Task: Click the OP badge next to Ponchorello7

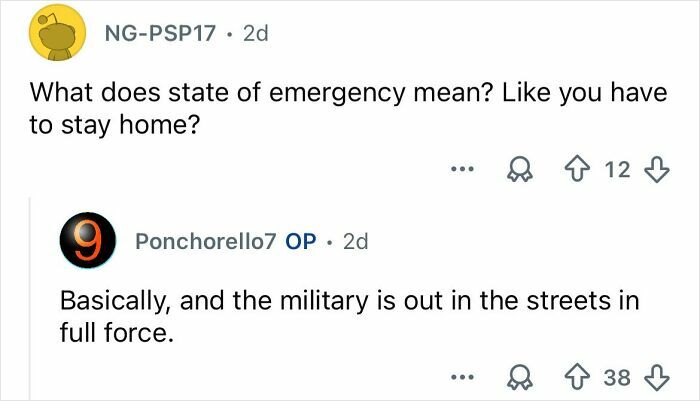Action: tap(301, 243)
